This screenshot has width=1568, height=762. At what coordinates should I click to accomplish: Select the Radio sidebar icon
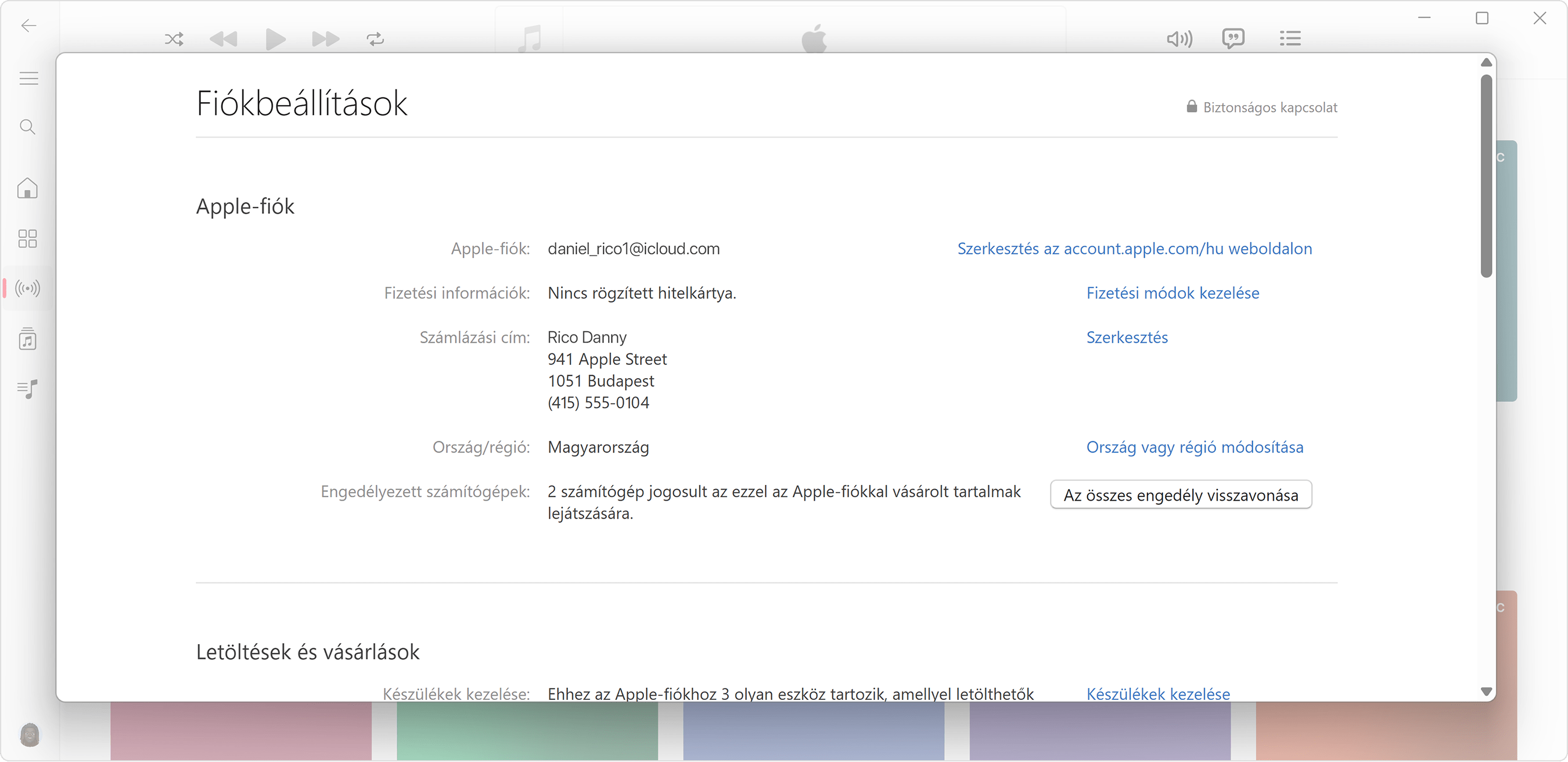tap(27, 288)
